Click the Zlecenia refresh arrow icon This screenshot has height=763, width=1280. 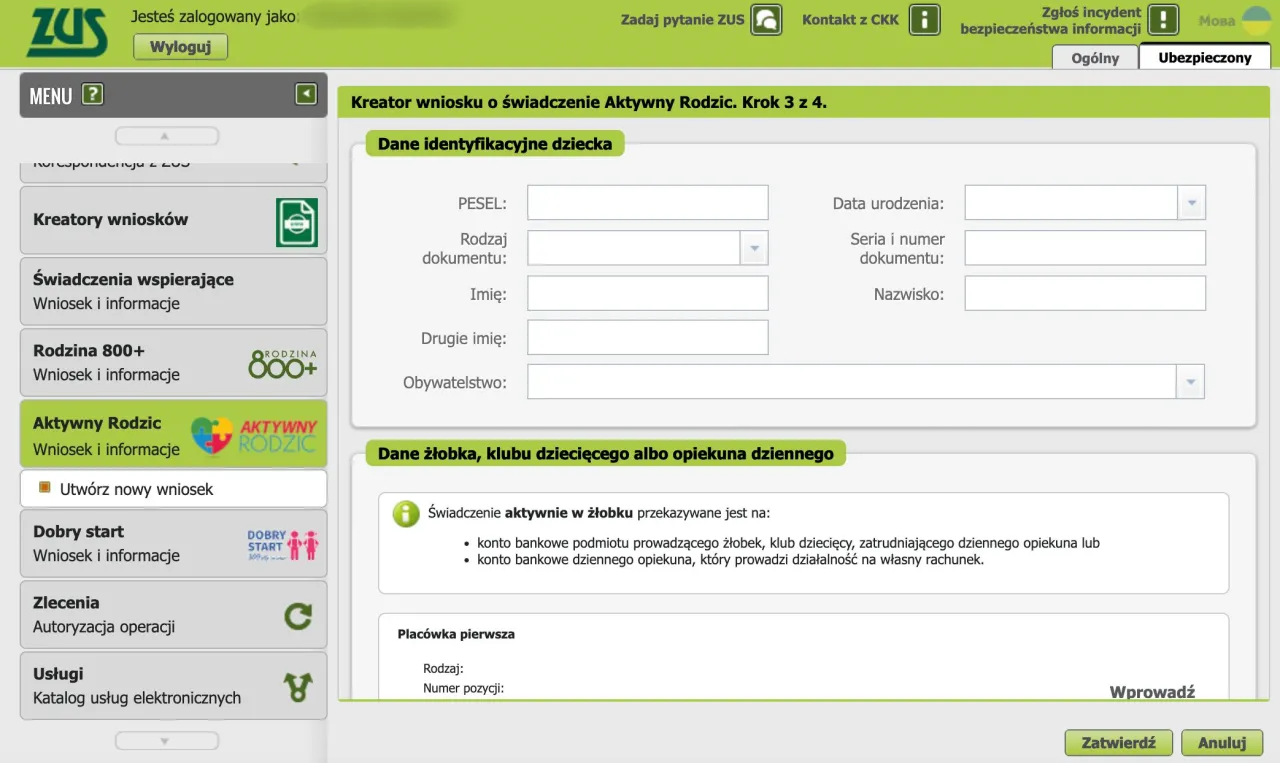298,614
